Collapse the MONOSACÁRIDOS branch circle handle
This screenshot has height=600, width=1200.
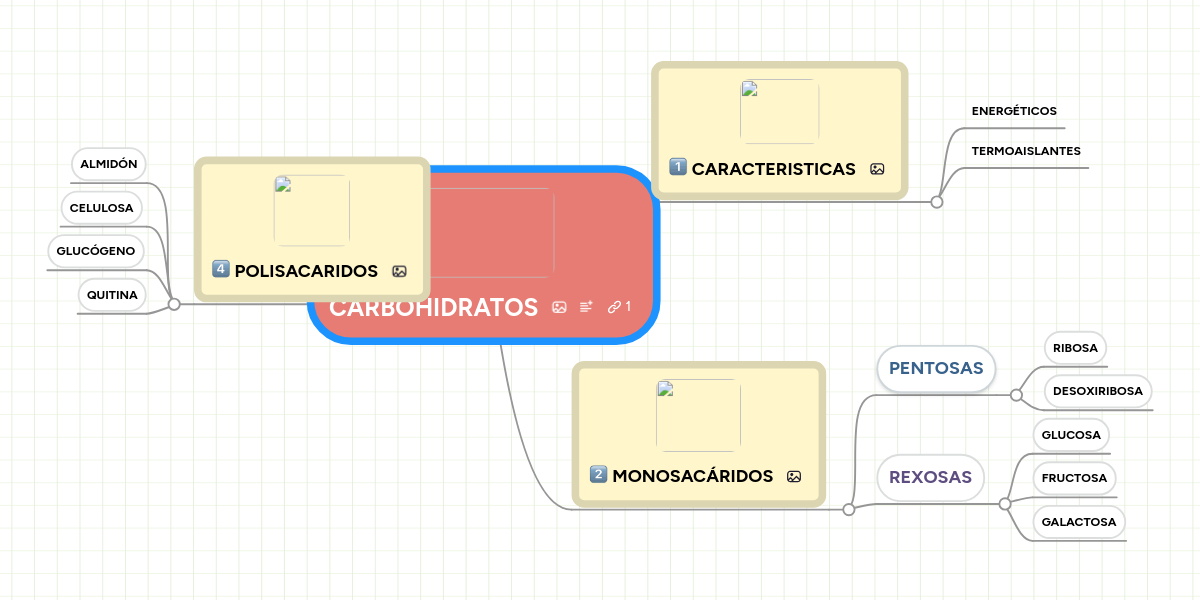[x=849, y=510]
